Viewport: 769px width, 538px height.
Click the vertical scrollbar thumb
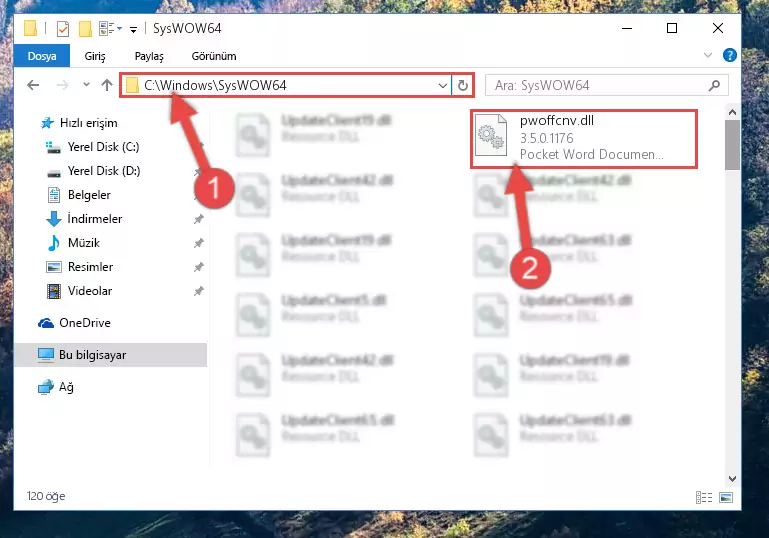click(732, 145)
